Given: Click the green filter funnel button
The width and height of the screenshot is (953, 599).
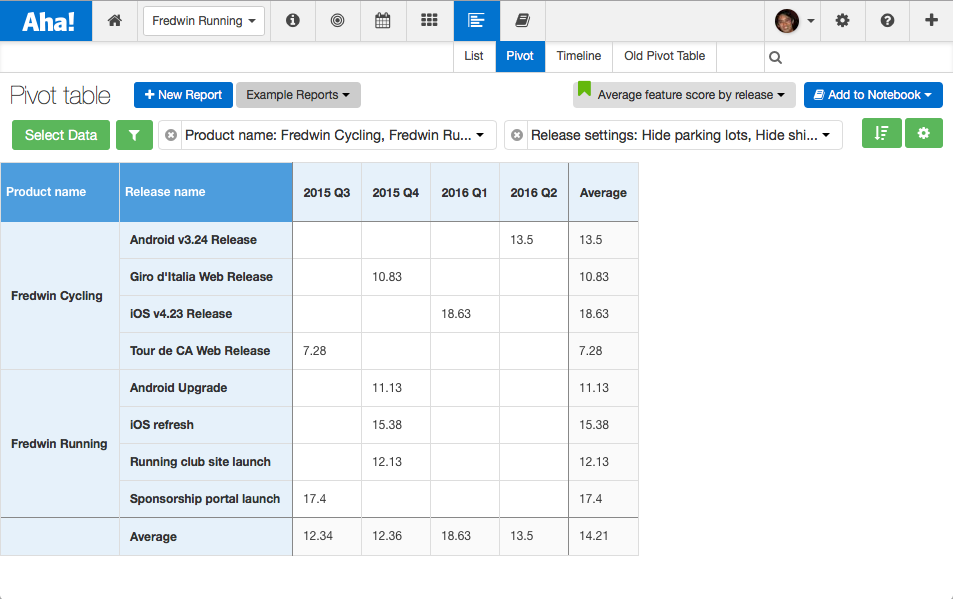Looking at the screenshot, I should (x=134, y=135).
